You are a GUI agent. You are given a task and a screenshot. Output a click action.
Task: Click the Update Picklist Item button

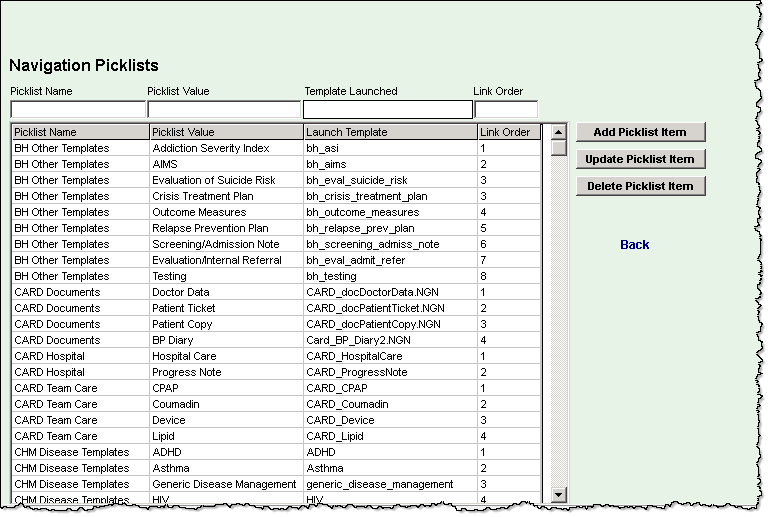(x=640, y=159)
